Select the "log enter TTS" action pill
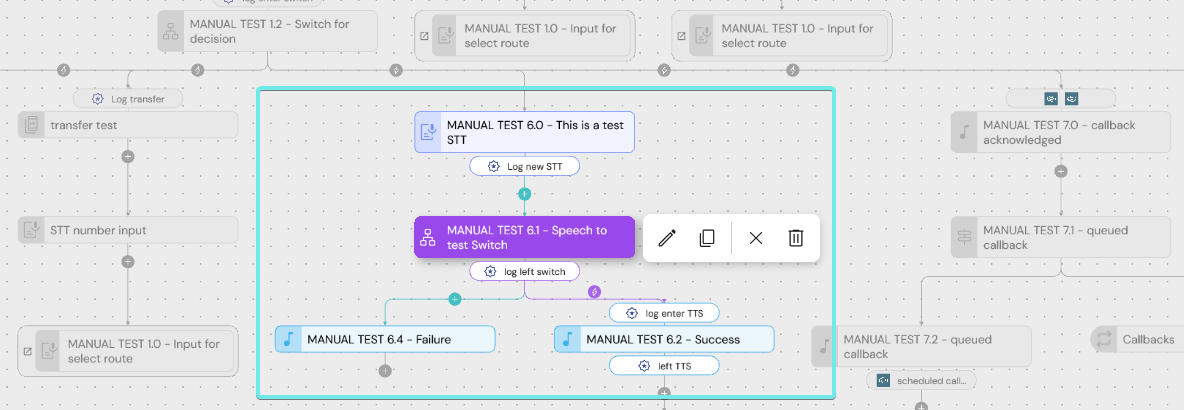 tap(664, 313)
